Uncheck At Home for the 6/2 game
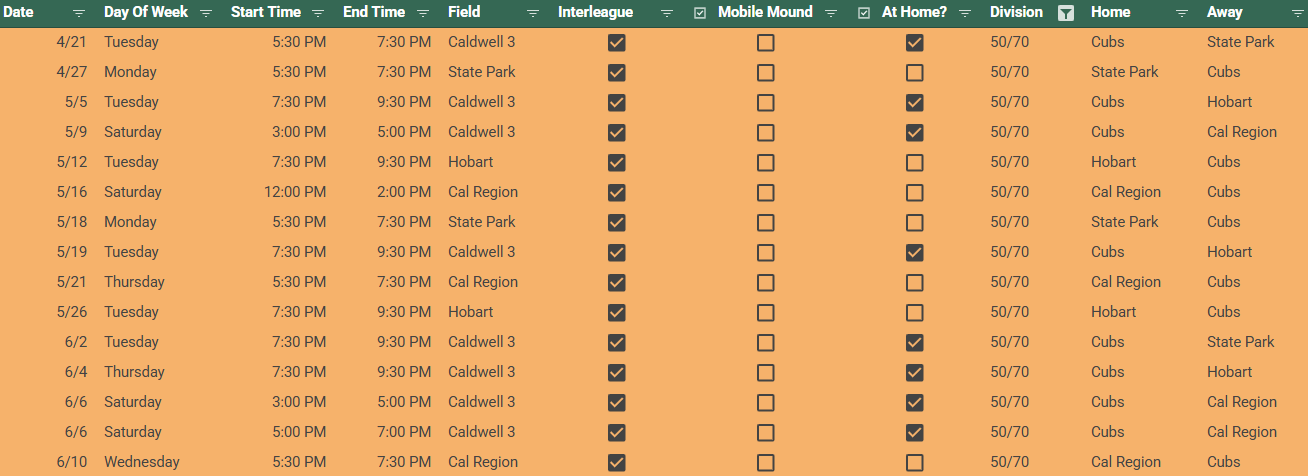This screenshot has width=1308, height=476. [x=914, y=343]
